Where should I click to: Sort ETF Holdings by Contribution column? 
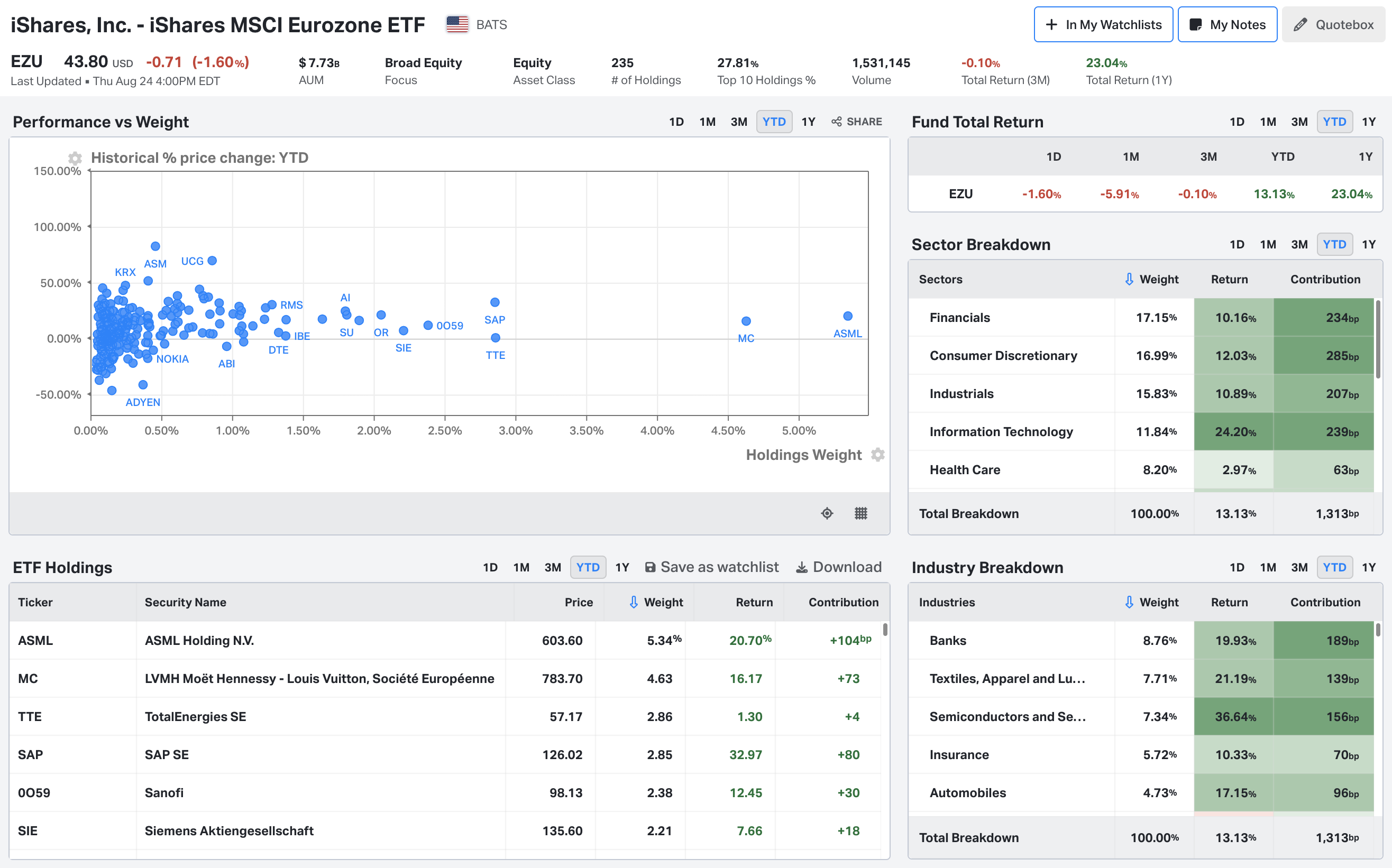pos(844,602)
